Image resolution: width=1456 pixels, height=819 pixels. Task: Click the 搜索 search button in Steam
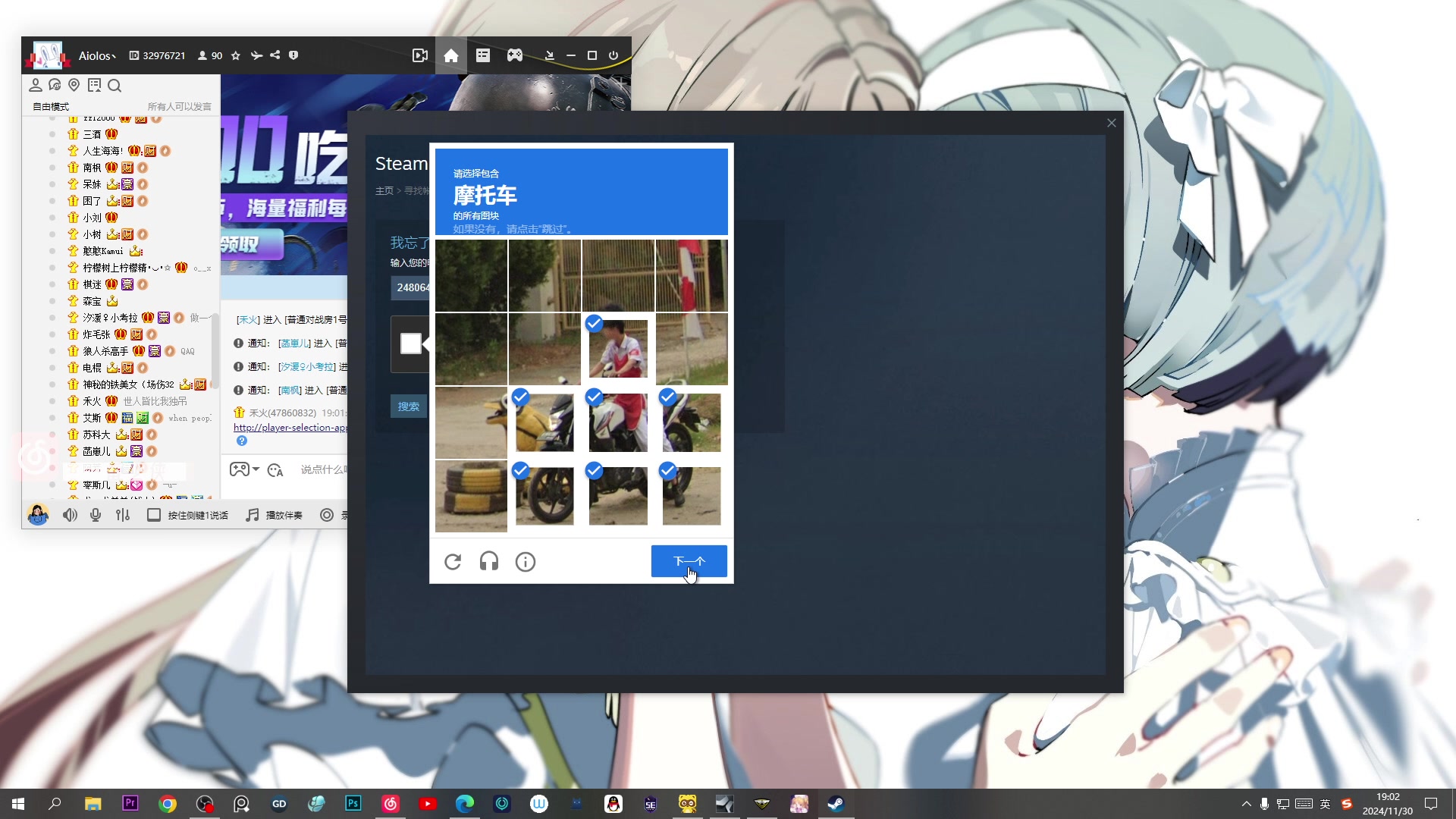(x=409, y=406)
